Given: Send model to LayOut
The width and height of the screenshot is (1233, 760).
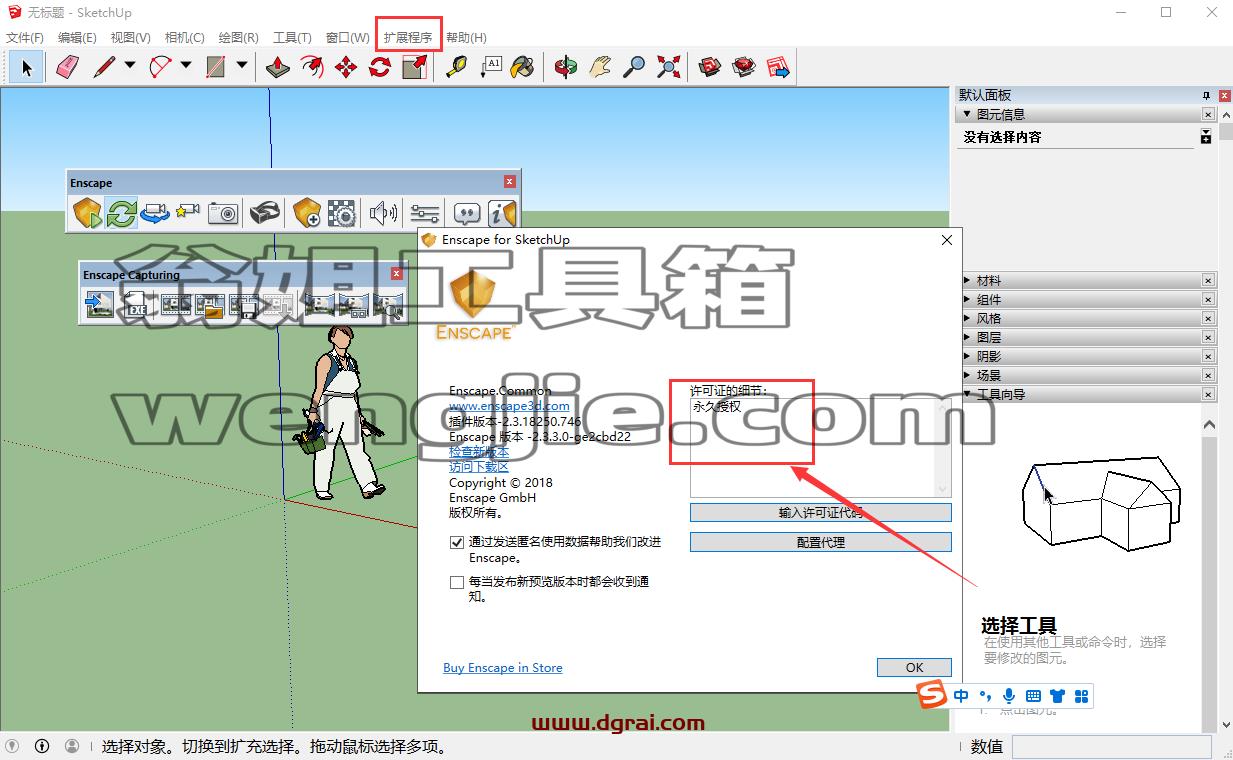Looking at the screenshot, I should coord(778,68).
